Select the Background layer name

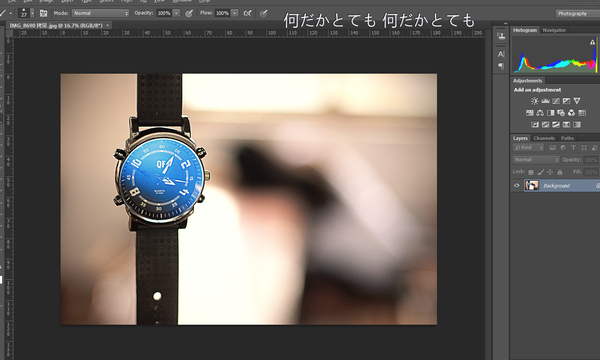click(x=556, y=186)
